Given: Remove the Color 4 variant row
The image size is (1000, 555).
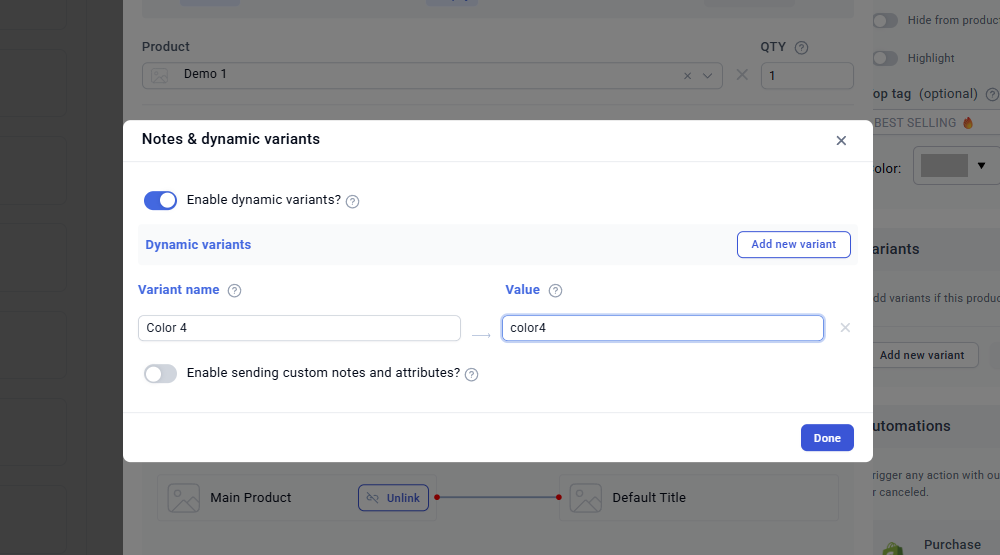Looking at the screenshot, I should point(845,328).
